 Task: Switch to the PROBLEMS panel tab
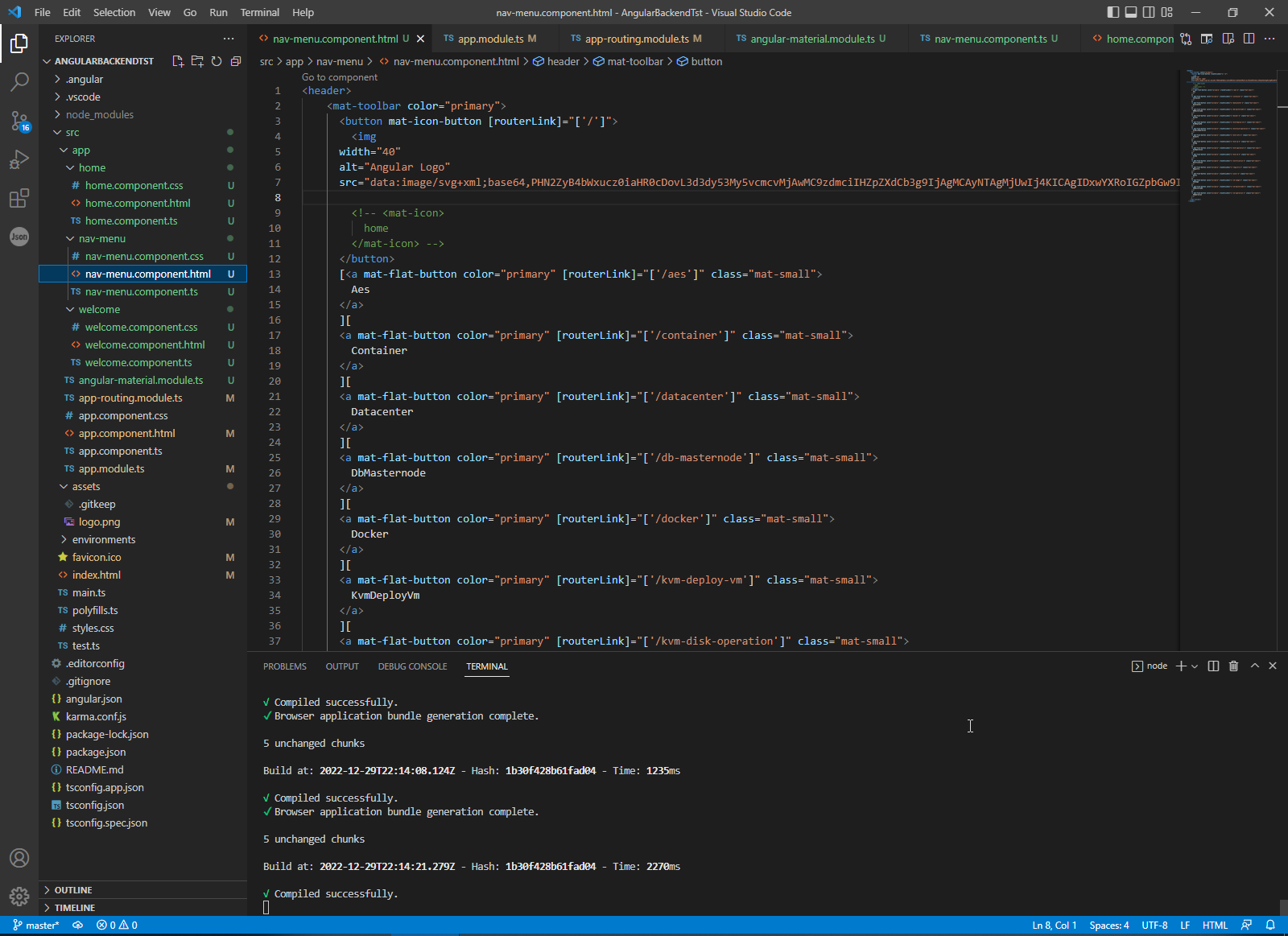click(x=284, y=666)
